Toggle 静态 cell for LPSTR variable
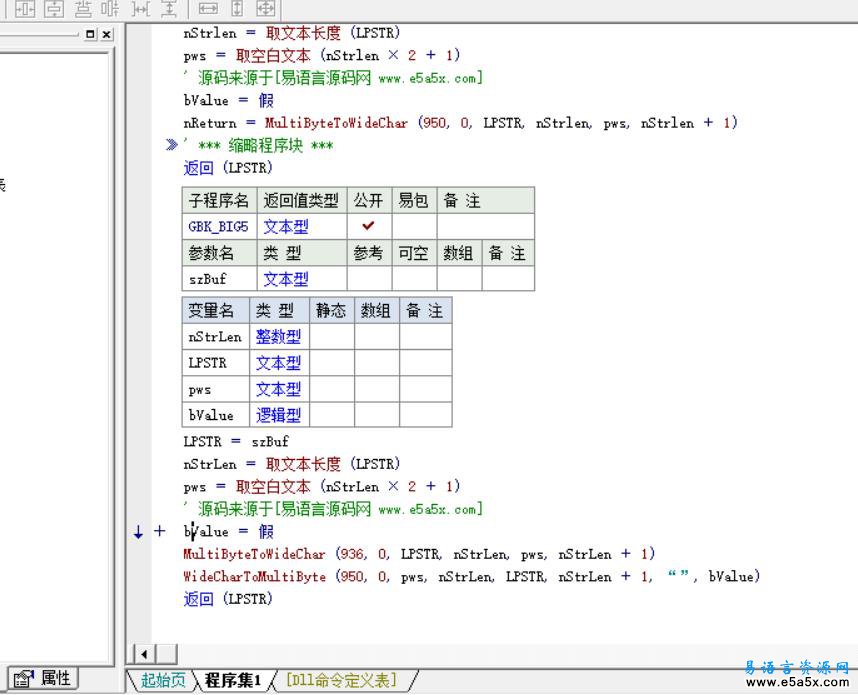The width and height of the screenshot is (858, 695). click(x=332, y=362)
